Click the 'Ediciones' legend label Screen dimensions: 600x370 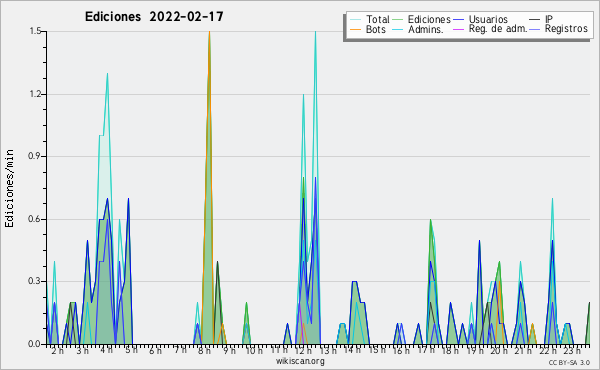point(429,19)
